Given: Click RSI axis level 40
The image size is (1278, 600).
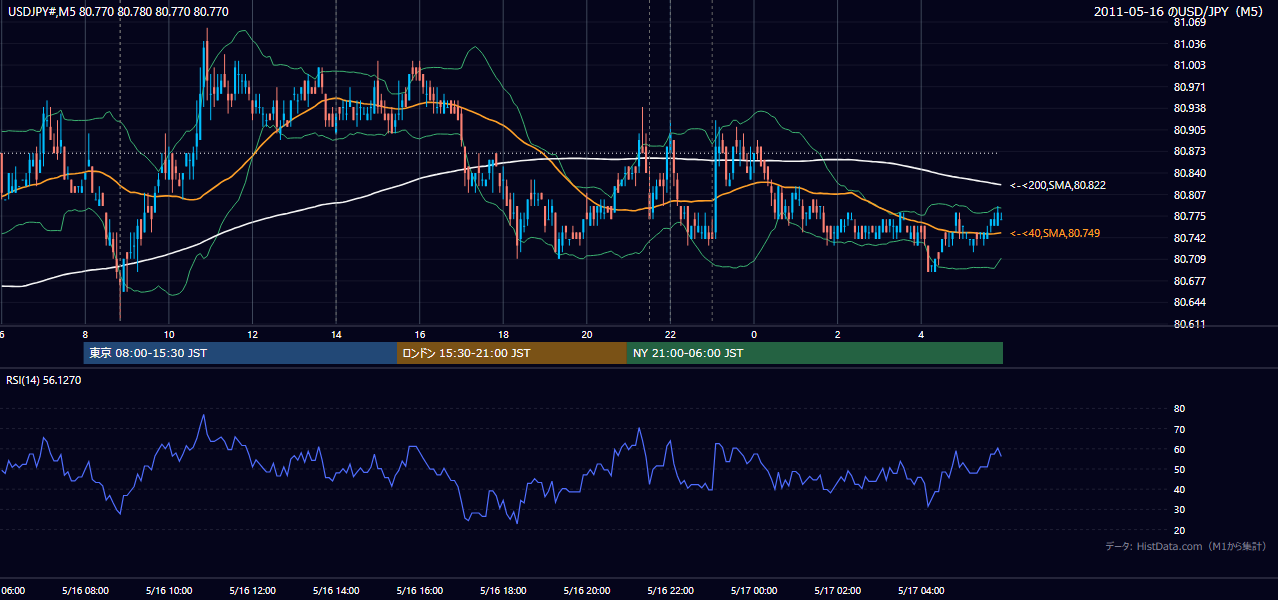Looking at the screenshot, I should point(1180,489).
